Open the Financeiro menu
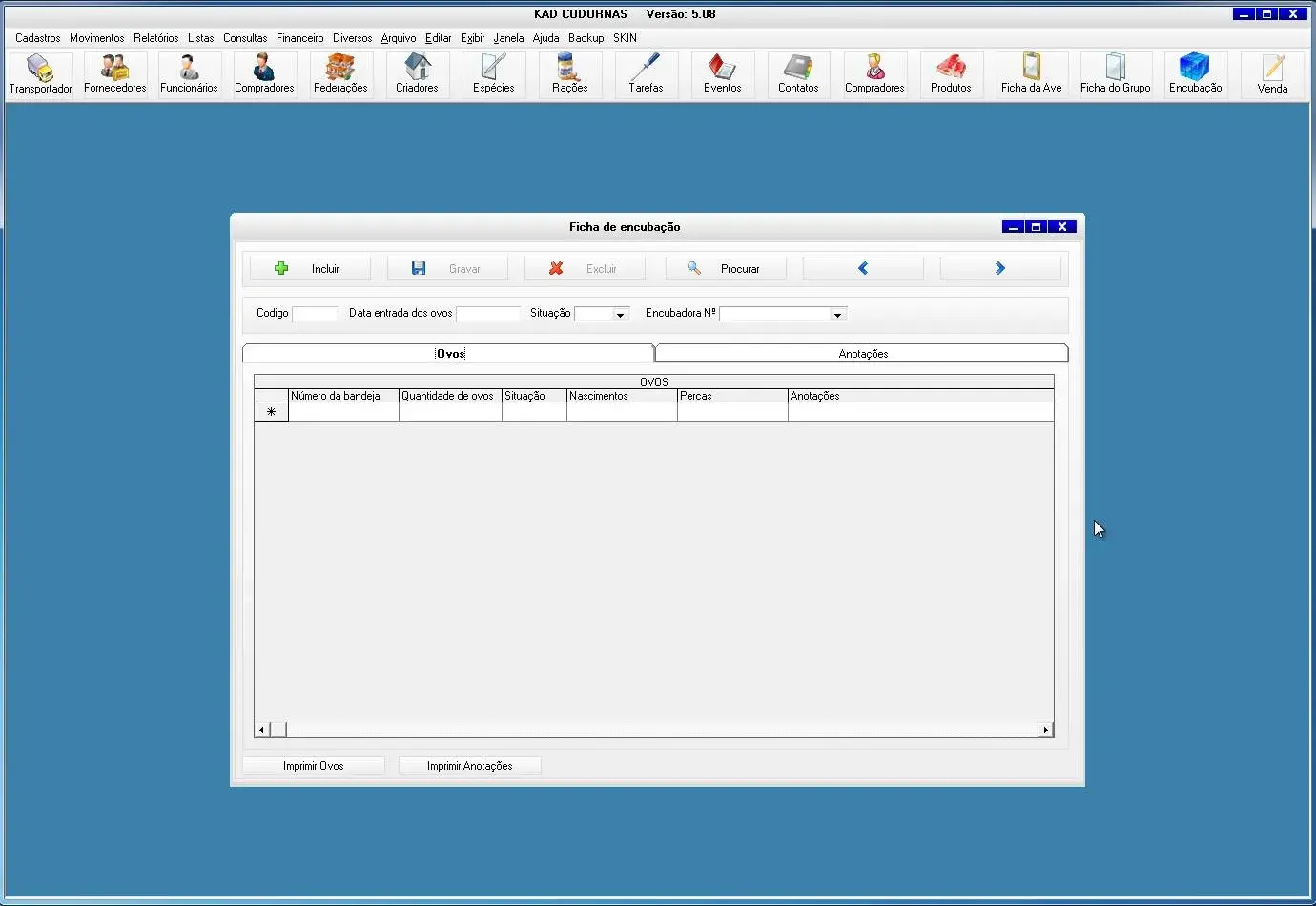 [x=299, y=38]
